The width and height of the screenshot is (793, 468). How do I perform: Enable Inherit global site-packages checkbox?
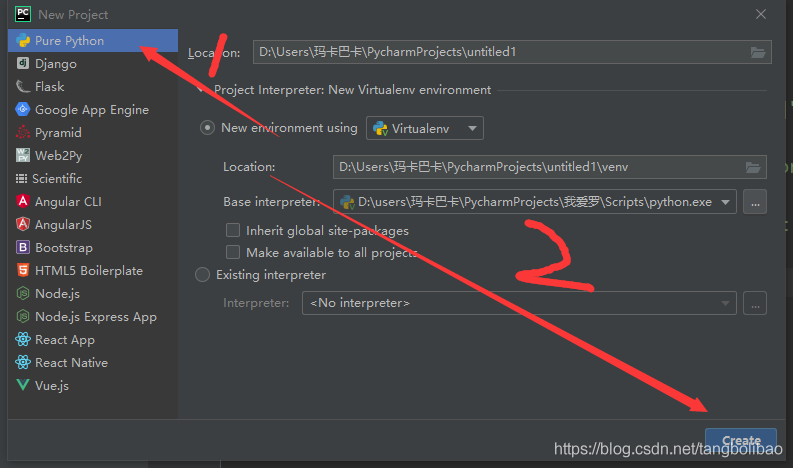(233, 230)
